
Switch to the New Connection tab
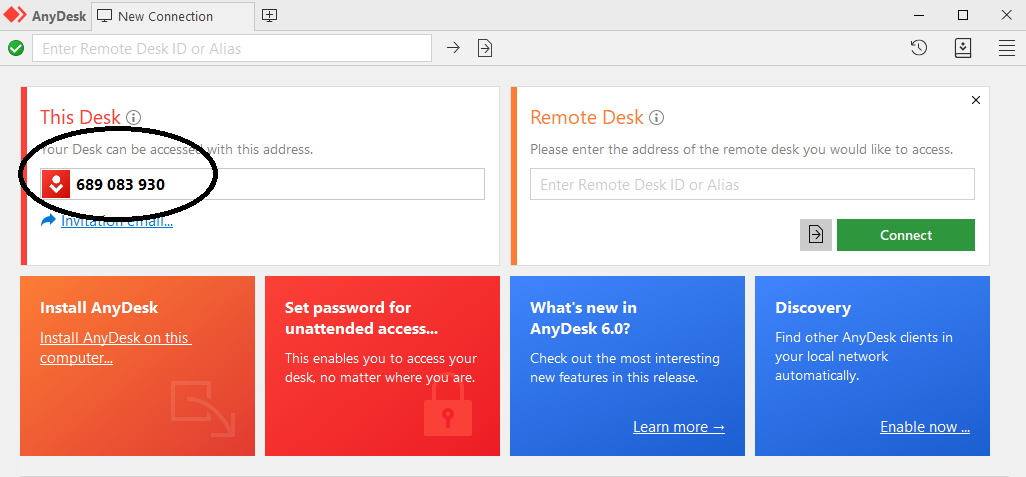(165, 16)
